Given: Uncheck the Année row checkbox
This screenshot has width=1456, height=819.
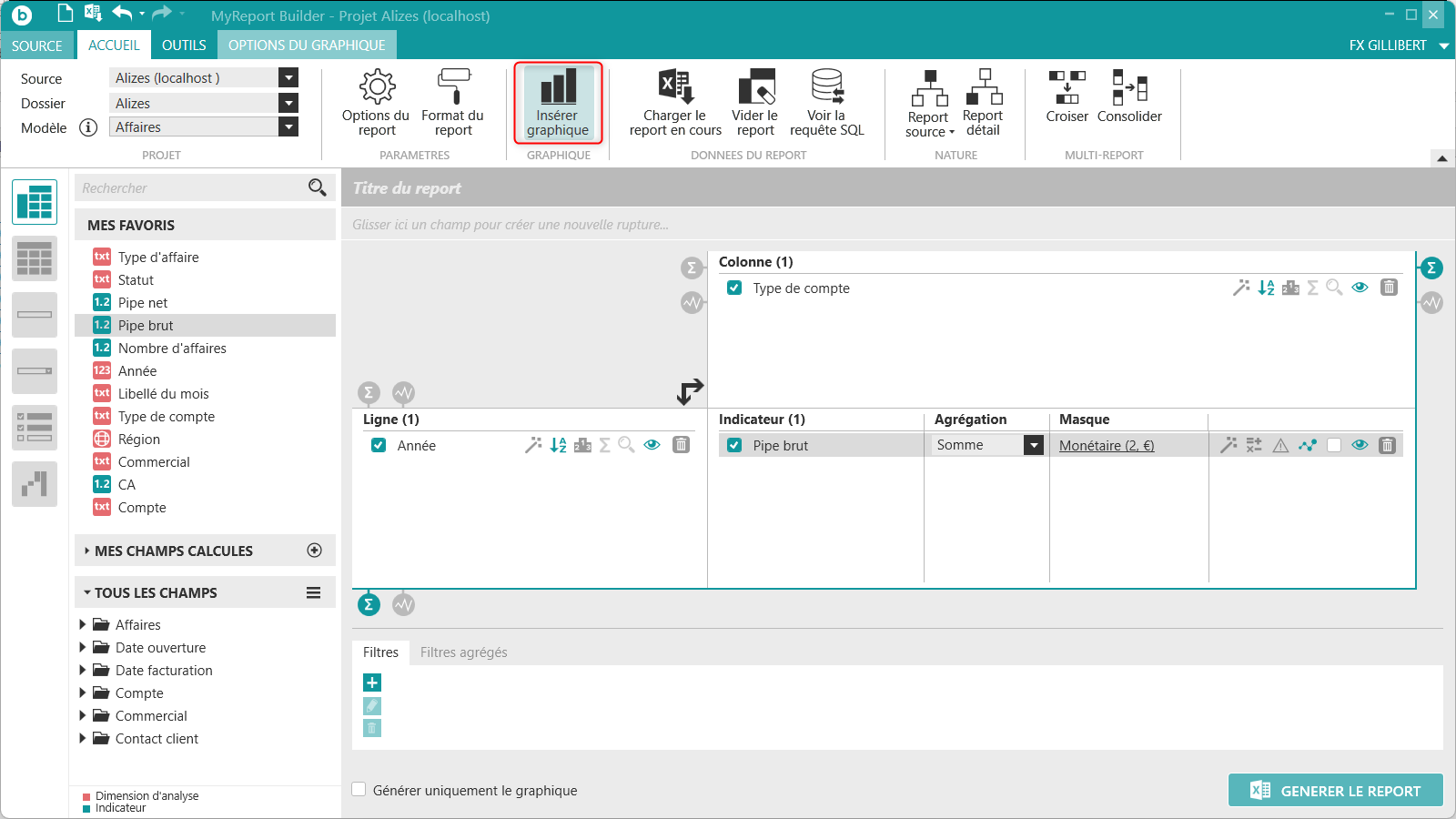Looking at the screenshot, I should [379, 445].
